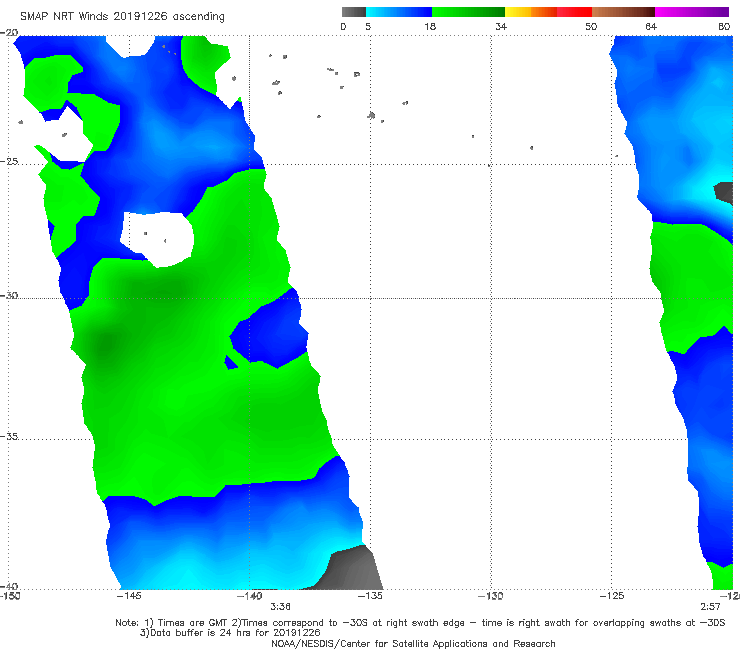Click the color bar label '34'
The image size is (740, 650).
(x=501, y=26)
